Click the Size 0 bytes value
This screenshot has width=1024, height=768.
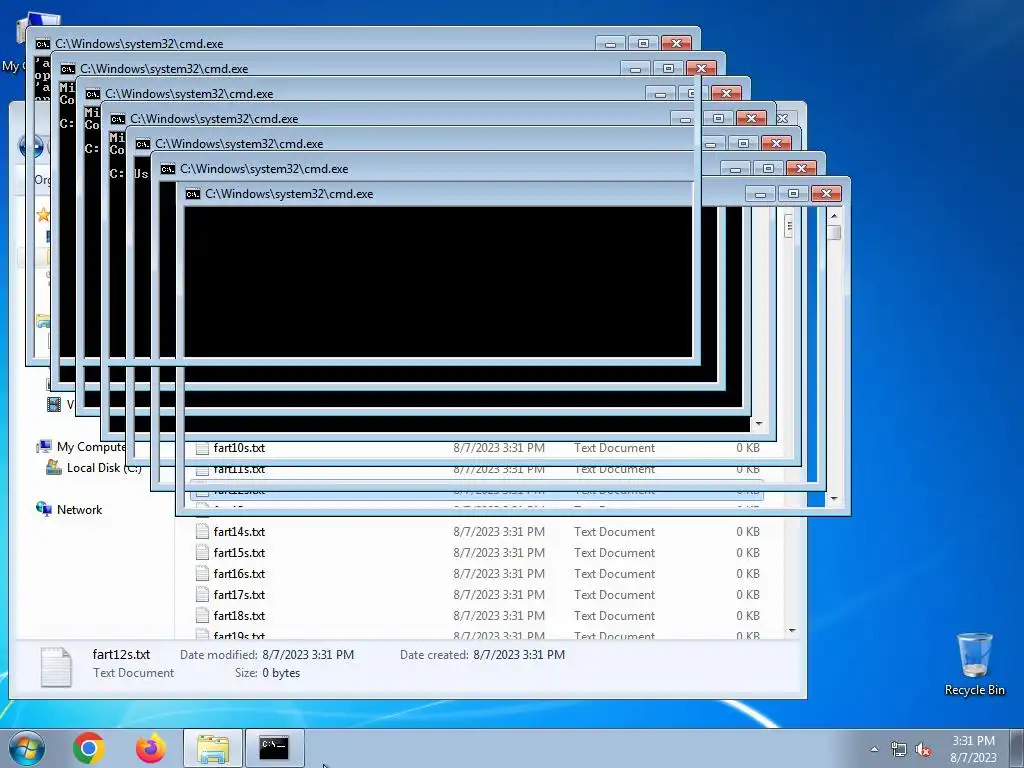(281, 673)
